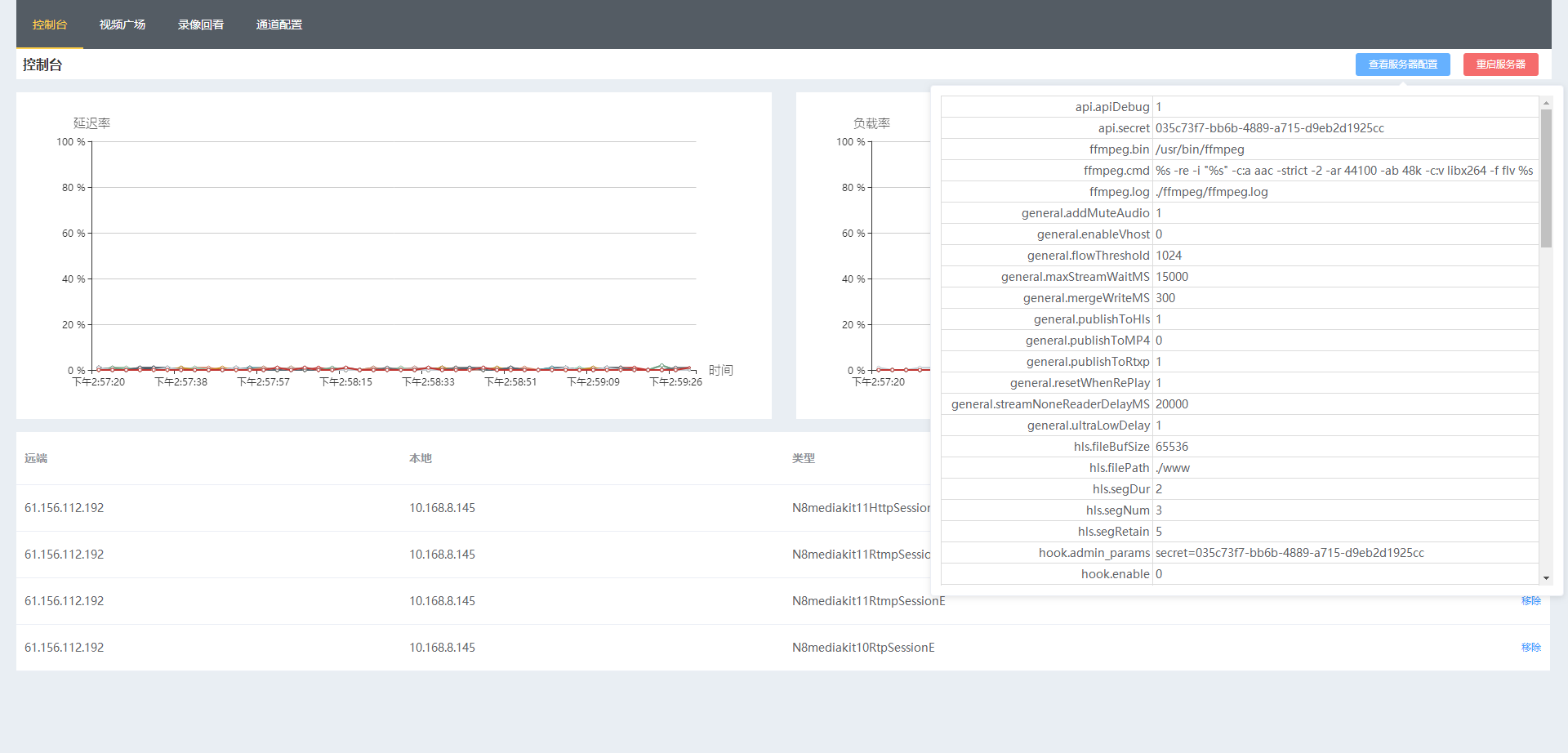Switch to the 录像回看 tab
Screen dimensions: 1568x753
click(201, 25)
